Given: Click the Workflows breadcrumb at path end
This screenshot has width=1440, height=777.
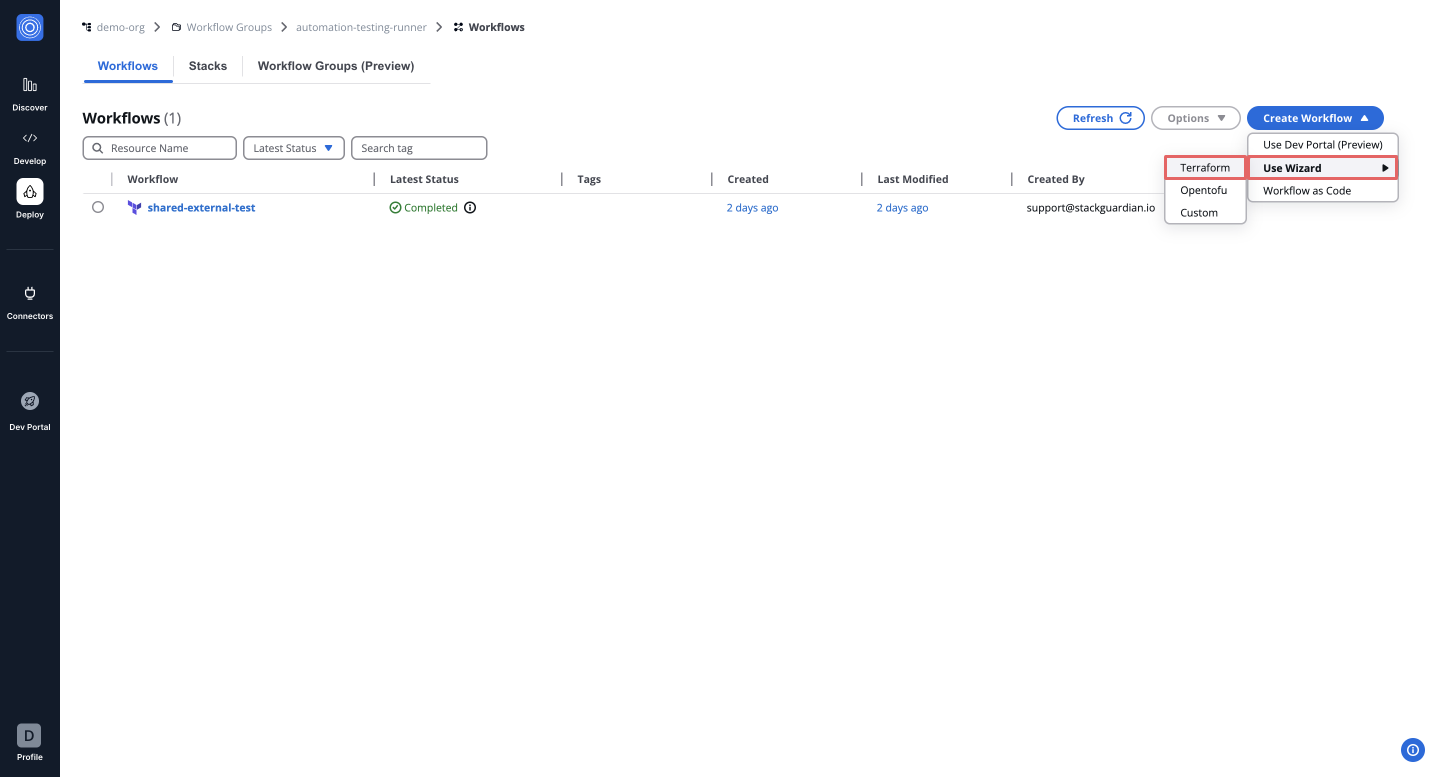Looking at the screenshot, I should tap(497, 27).
